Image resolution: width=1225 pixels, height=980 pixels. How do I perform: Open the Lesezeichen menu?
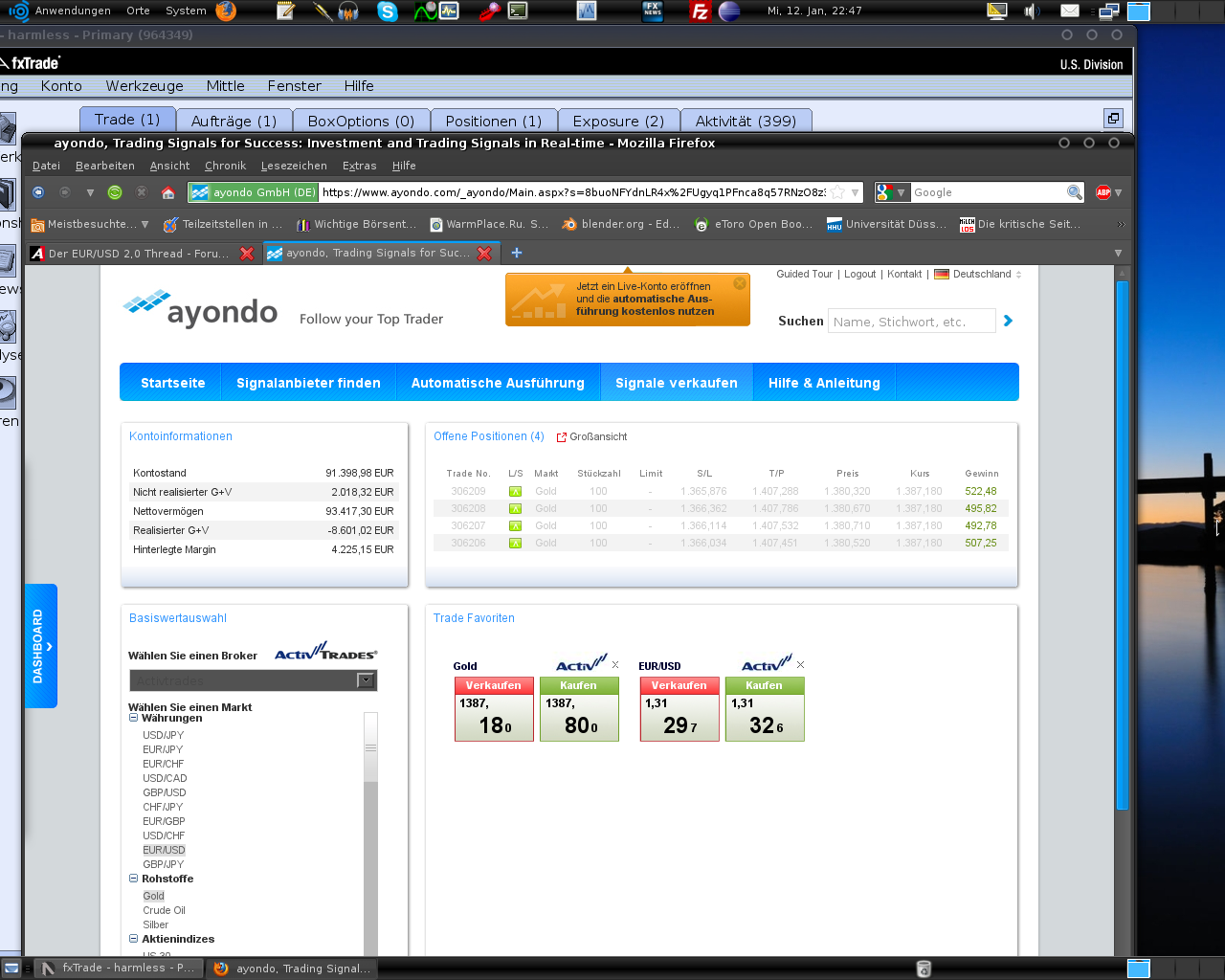pyautogui.click(x=294, y=166)
